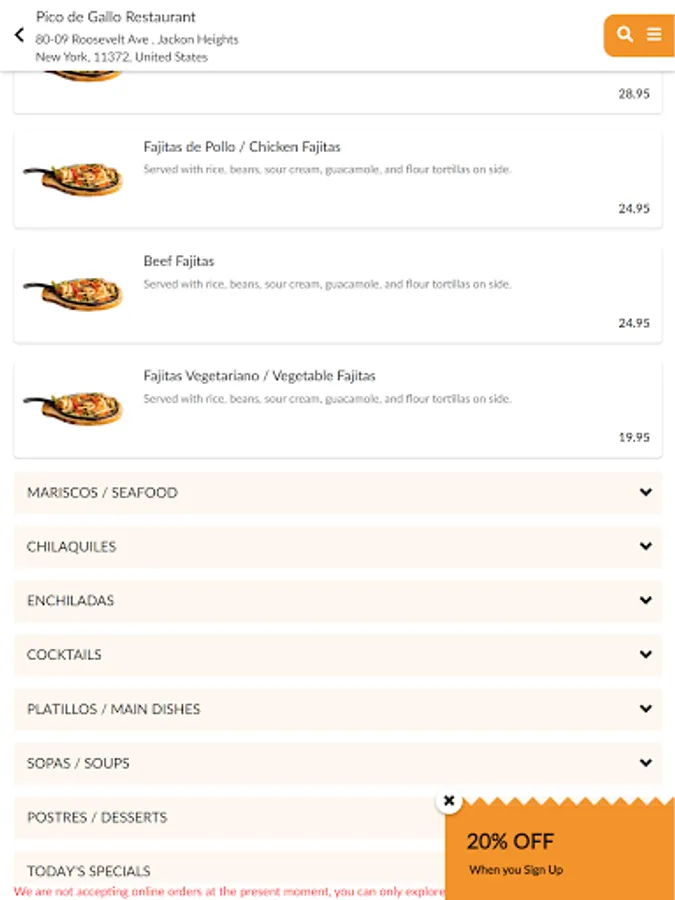Click the Pico de Gallo Restaurant name
Image resolution: width=675 pixels, height=900 pixels.
[x=116, y=17]
